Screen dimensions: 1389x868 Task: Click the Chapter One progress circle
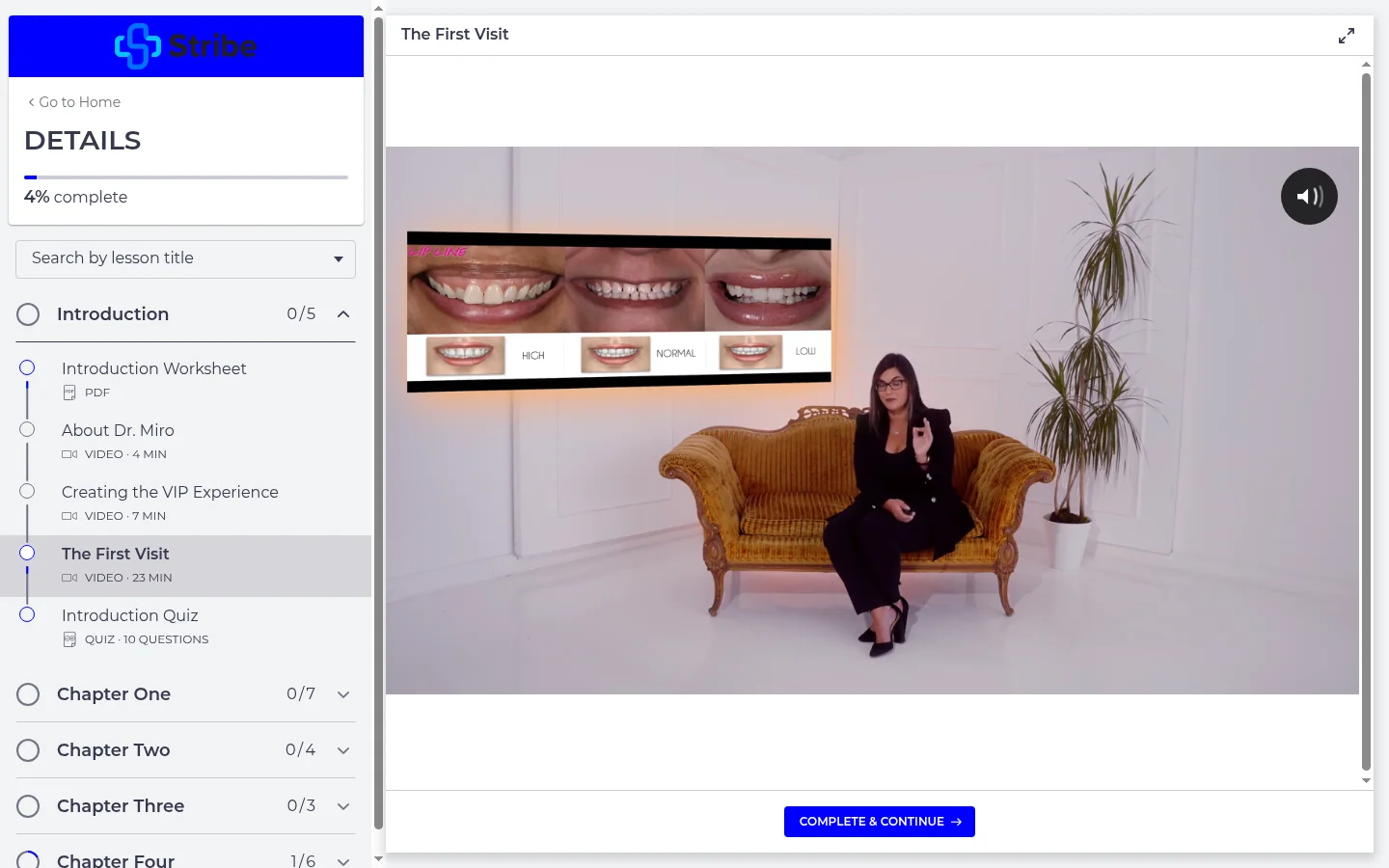[28, 694]
